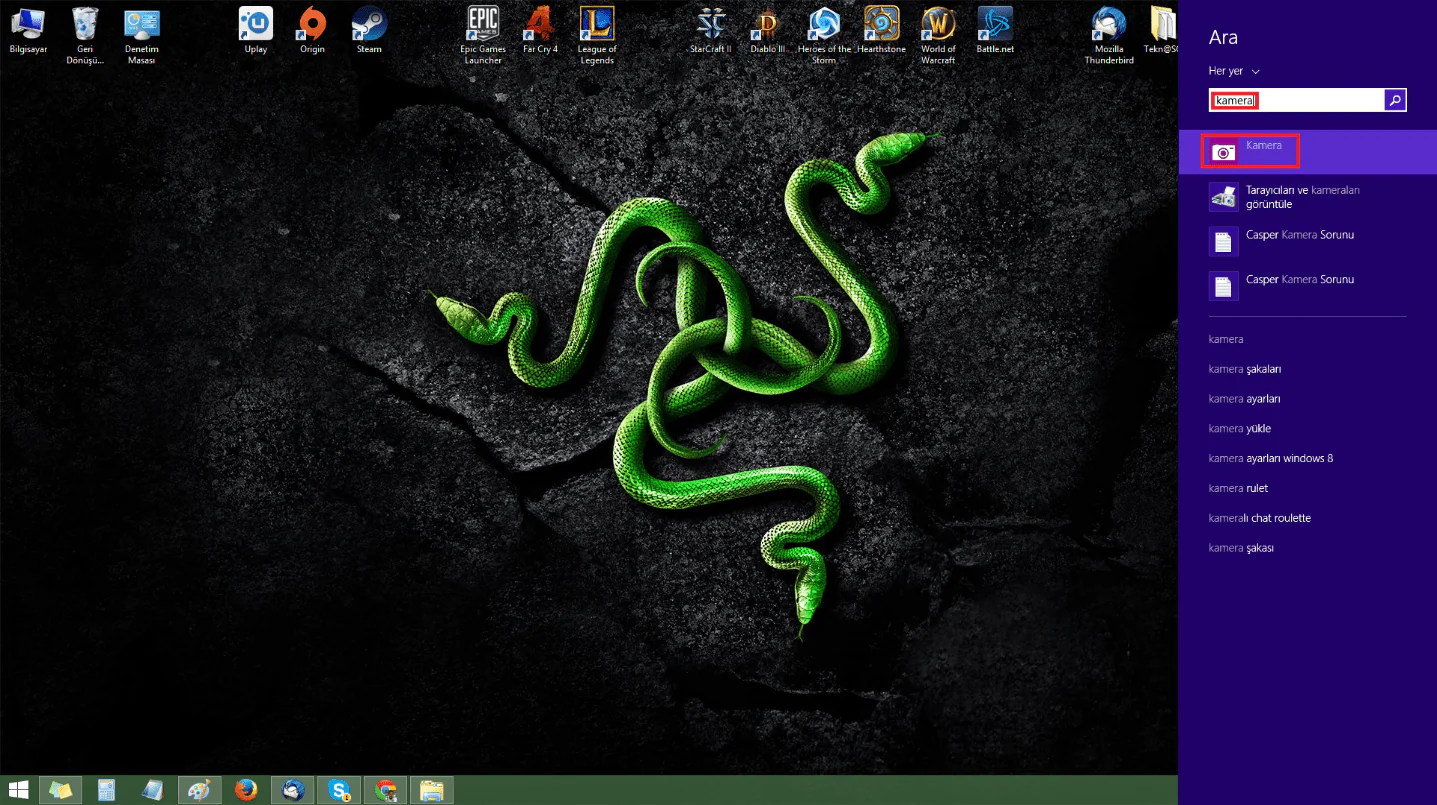Open League of Legends desktop icon
The image size is (1437, 805).
pyautogui.click(x=597, y=32)
